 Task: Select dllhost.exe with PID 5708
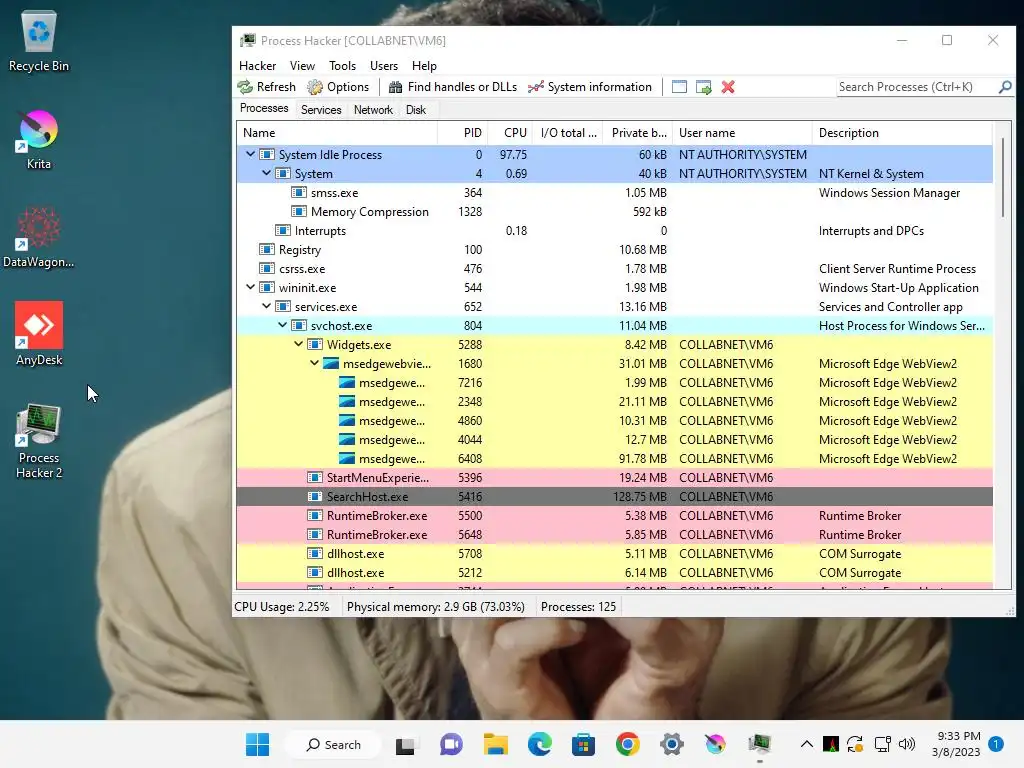615,553
